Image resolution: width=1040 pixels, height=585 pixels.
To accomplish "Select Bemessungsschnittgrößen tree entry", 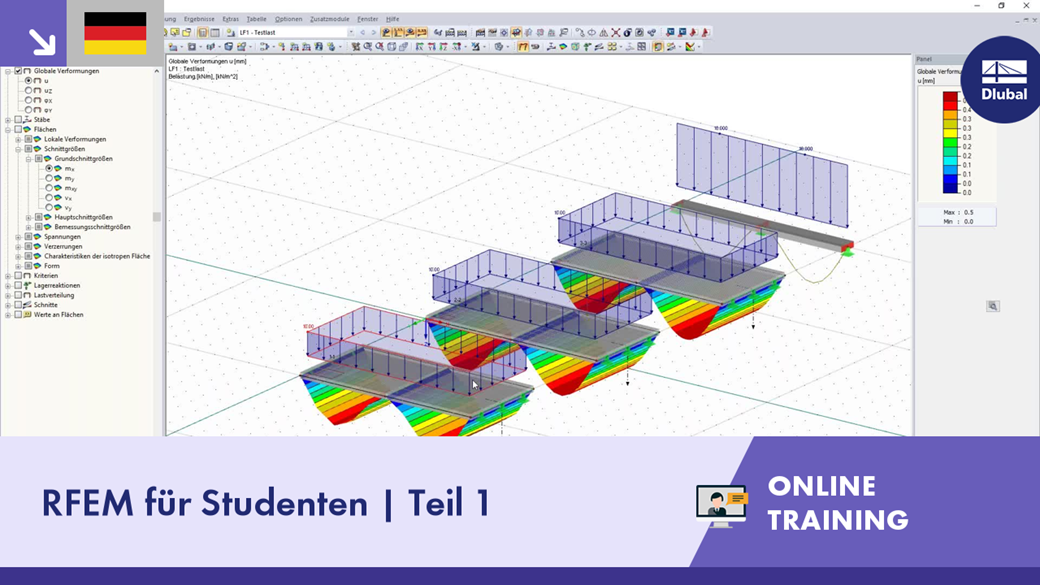I will [92, 227].
